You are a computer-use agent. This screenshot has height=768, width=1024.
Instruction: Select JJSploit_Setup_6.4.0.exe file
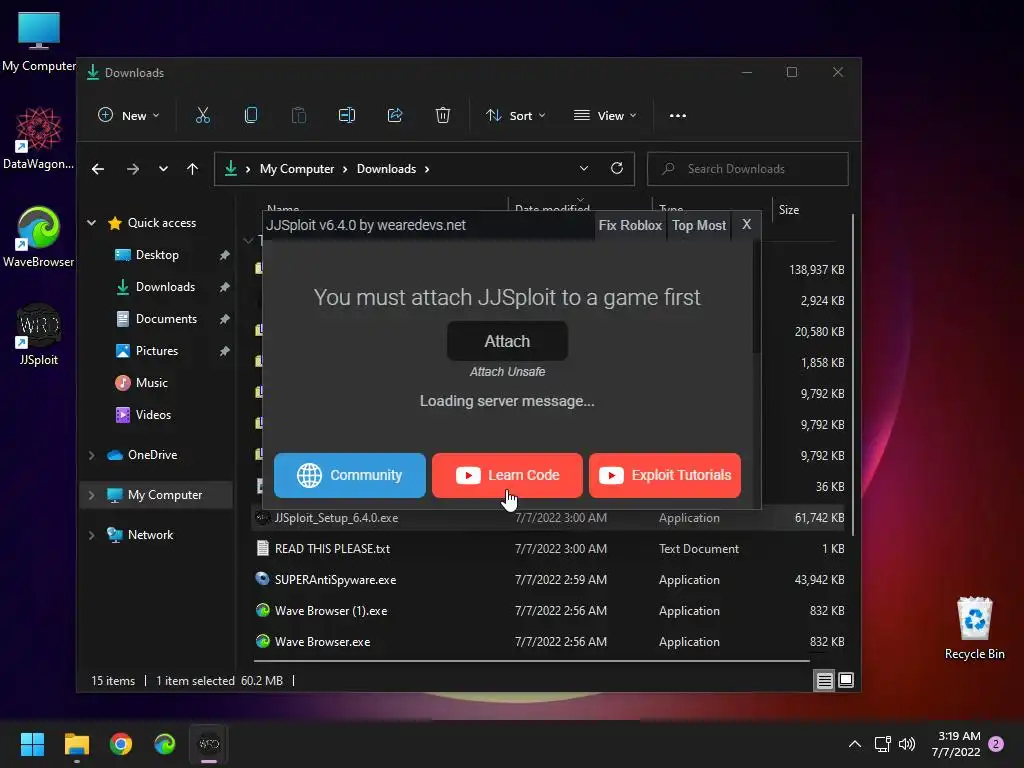[x=548, y=518]
